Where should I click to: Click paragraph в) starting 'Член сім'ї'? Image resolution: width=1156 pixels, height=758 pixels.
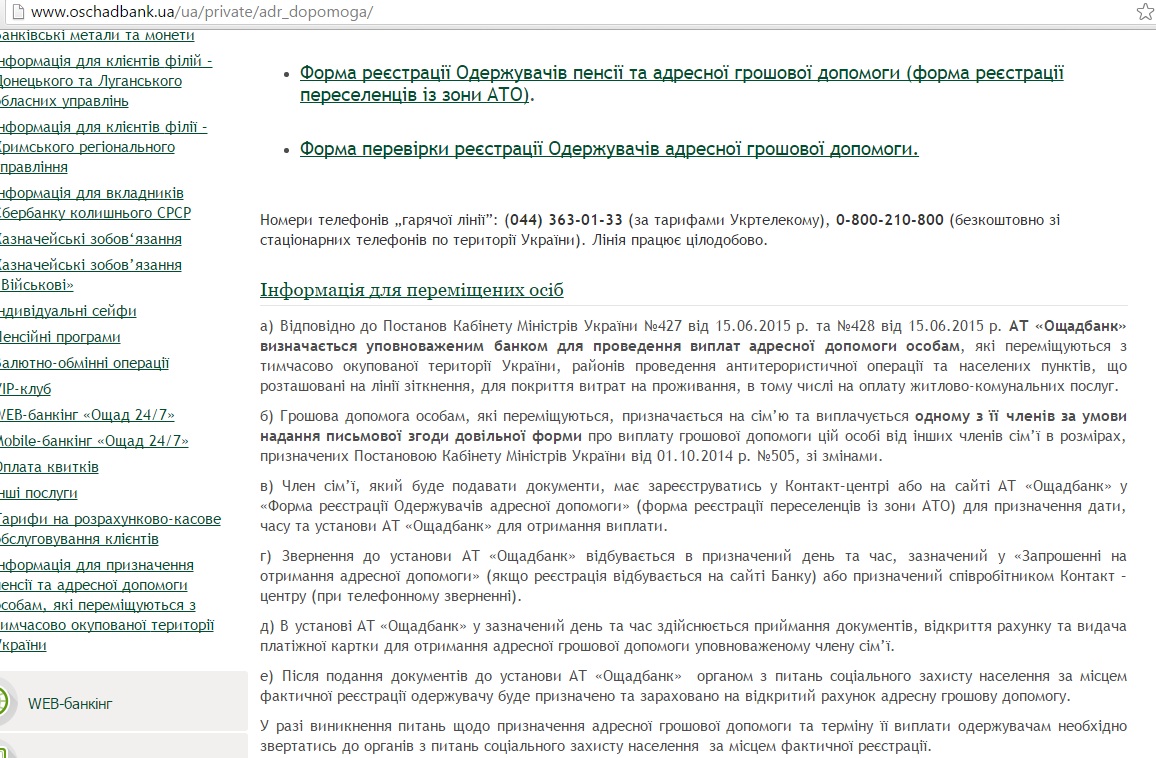point(693,506)
